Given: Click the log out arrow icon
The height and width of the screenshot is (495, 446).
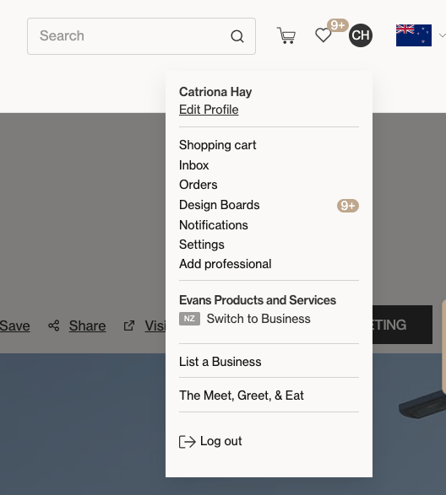Looking at the screenshot, I should point(187,442).
